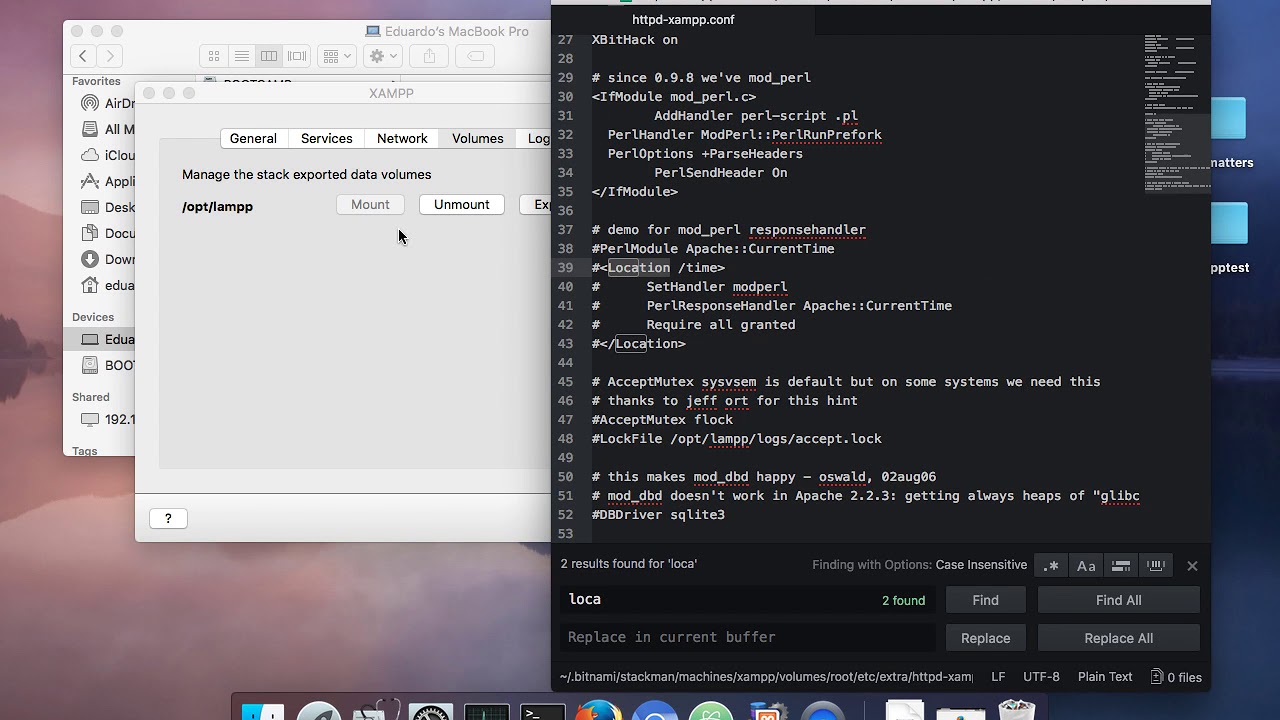Click the file path in editor status bar
1280x720 pixels.
[x=766, y=677]
